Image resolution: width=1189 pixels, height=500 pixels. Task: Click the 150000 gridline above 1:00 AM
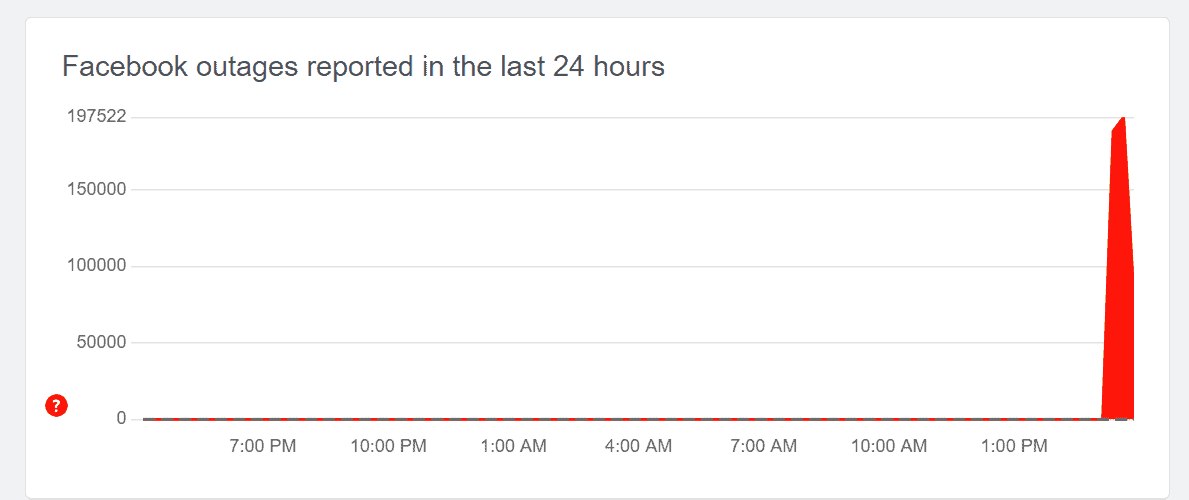[514, 190]
